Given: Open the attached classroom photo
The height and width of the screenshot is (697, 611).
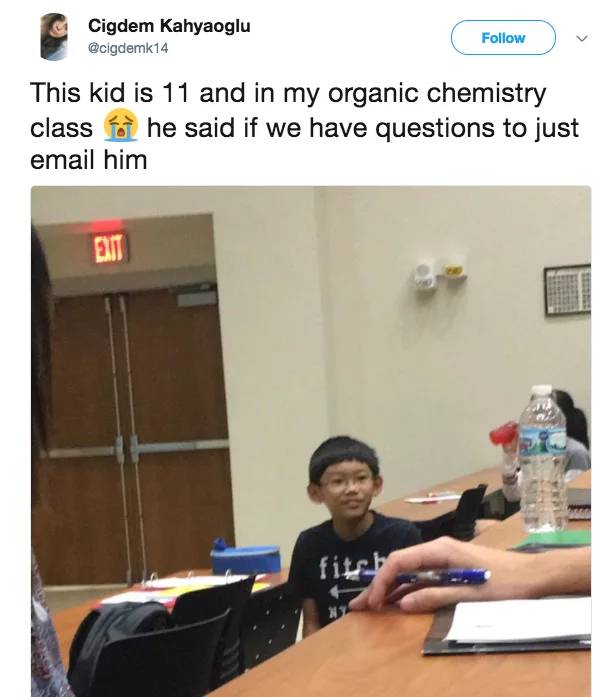Looking at the screenshot, I should [311, 441].
